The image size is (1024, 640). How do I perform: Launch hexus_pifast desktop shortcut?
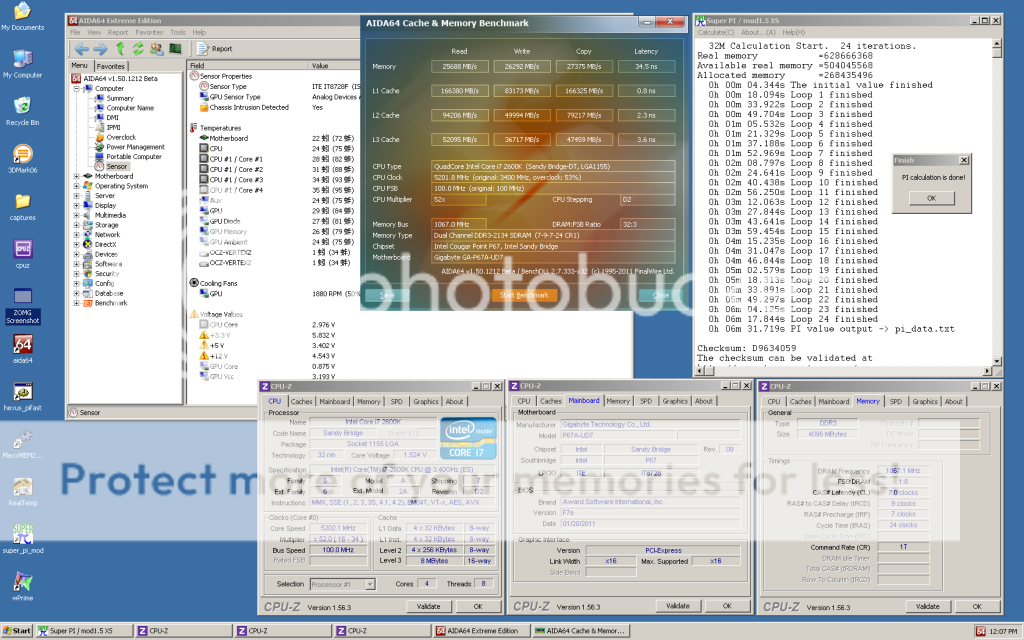click(x=22, y=396)
